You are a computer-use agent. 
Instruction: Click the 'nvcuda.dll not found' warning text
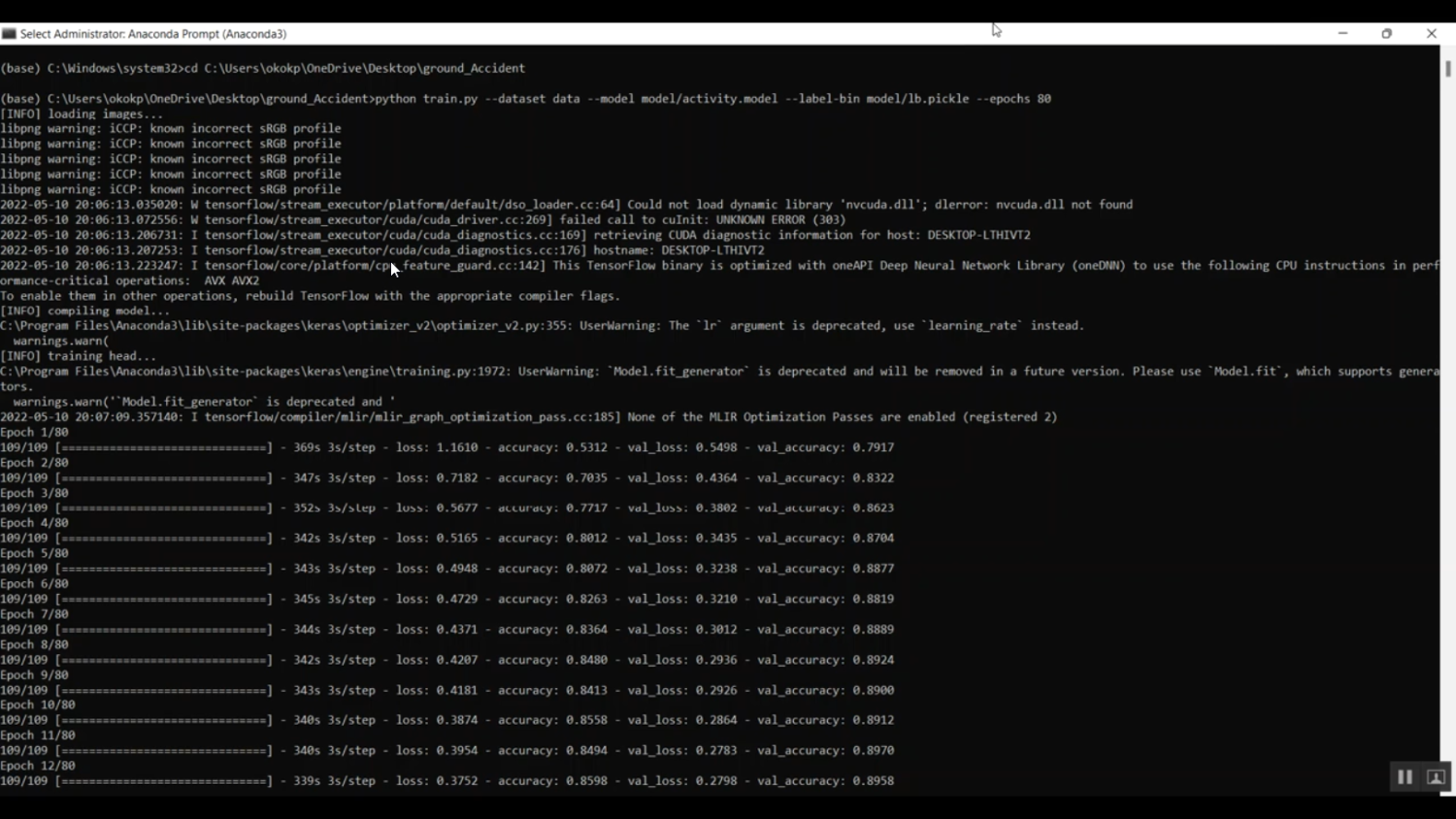(x=1064, y=205)
